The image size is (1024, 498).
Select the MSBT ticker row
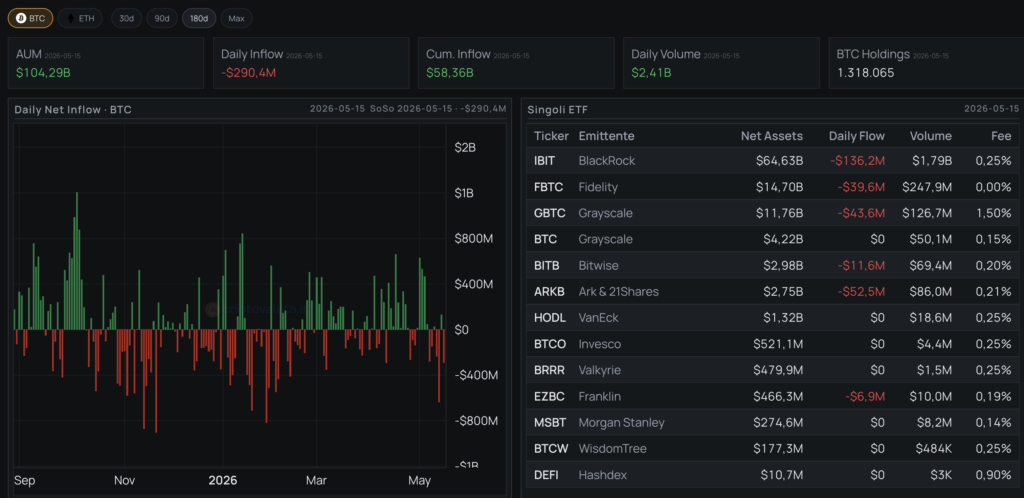pyautogui.click(x=773, y=422)
